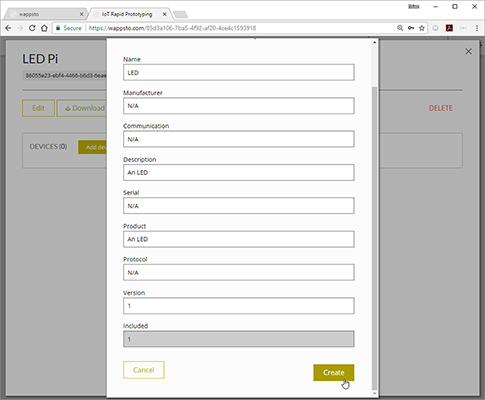The image size is (485, 400).
Task: Click the zoom magnifier icon in address bar
Action: [x=400, y=28]
